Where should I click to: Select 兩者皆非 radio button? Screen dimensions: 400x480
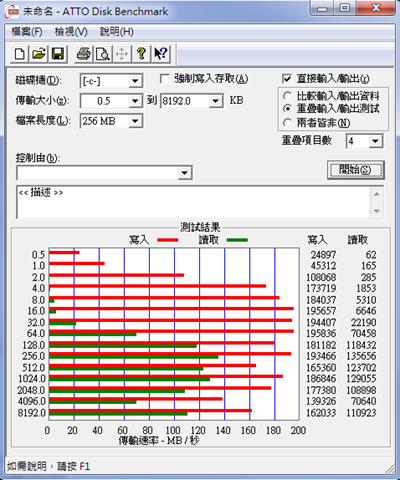coord(287,123)
